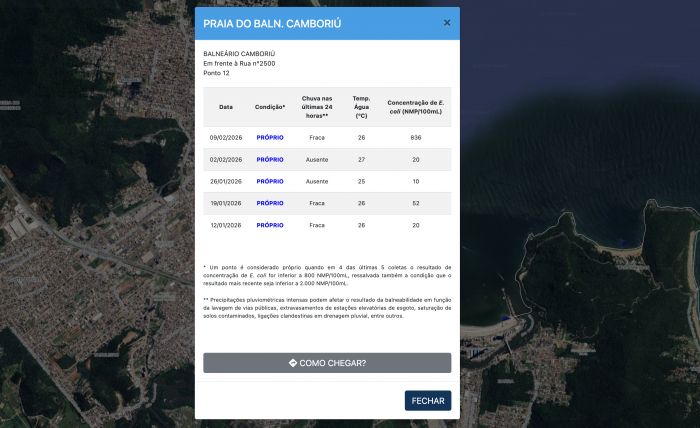
Task: Click the Temp. Água (°C) column header
Action: pos(361,106)
